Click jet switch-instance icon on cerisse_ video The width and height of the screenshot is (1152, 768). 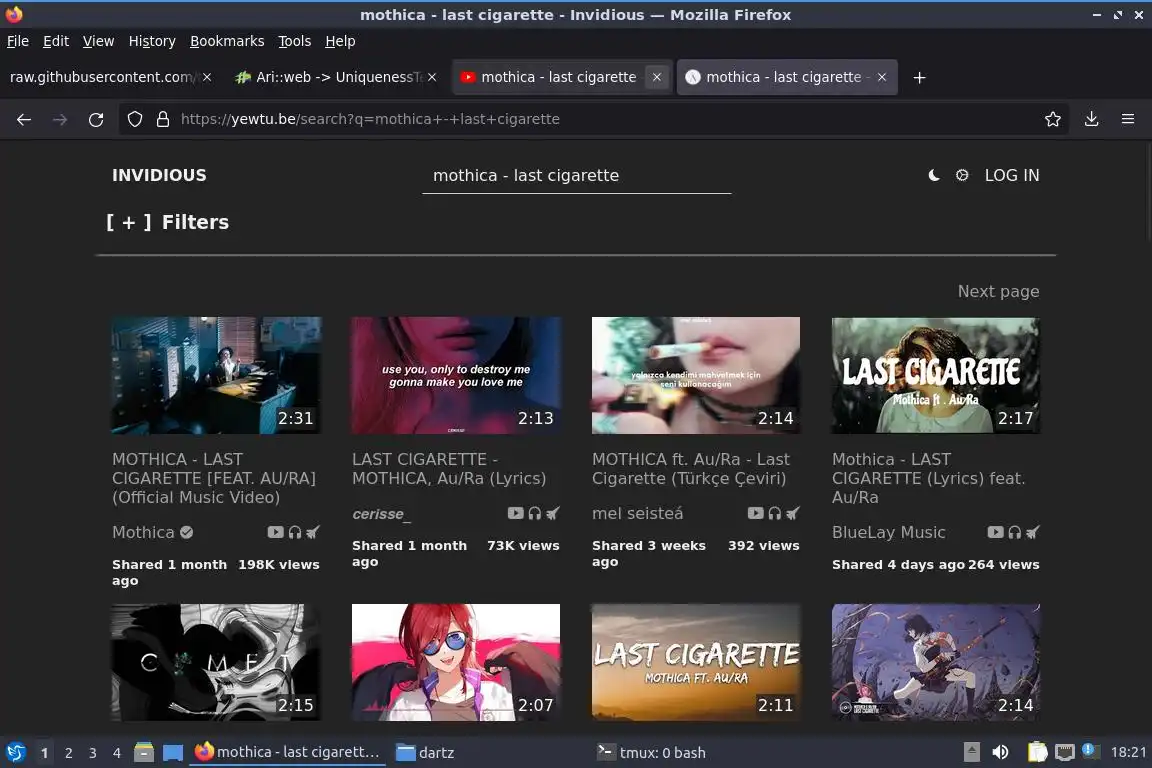coord(553,513)
